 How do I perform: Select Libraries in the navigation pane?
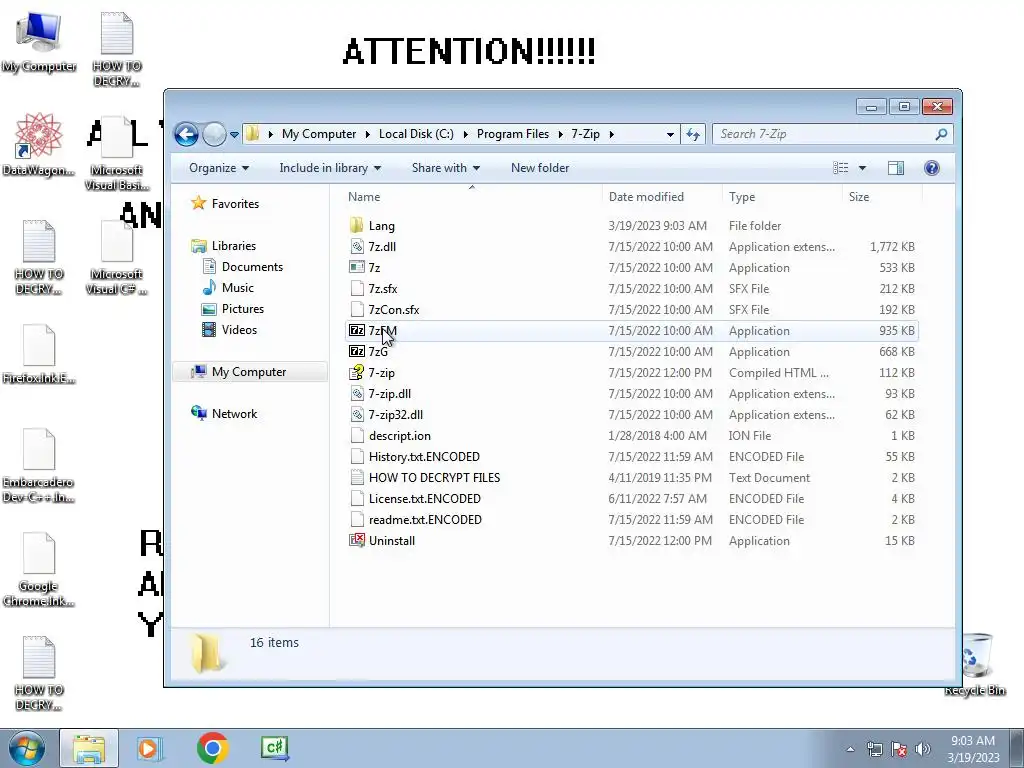click(233, 246)
